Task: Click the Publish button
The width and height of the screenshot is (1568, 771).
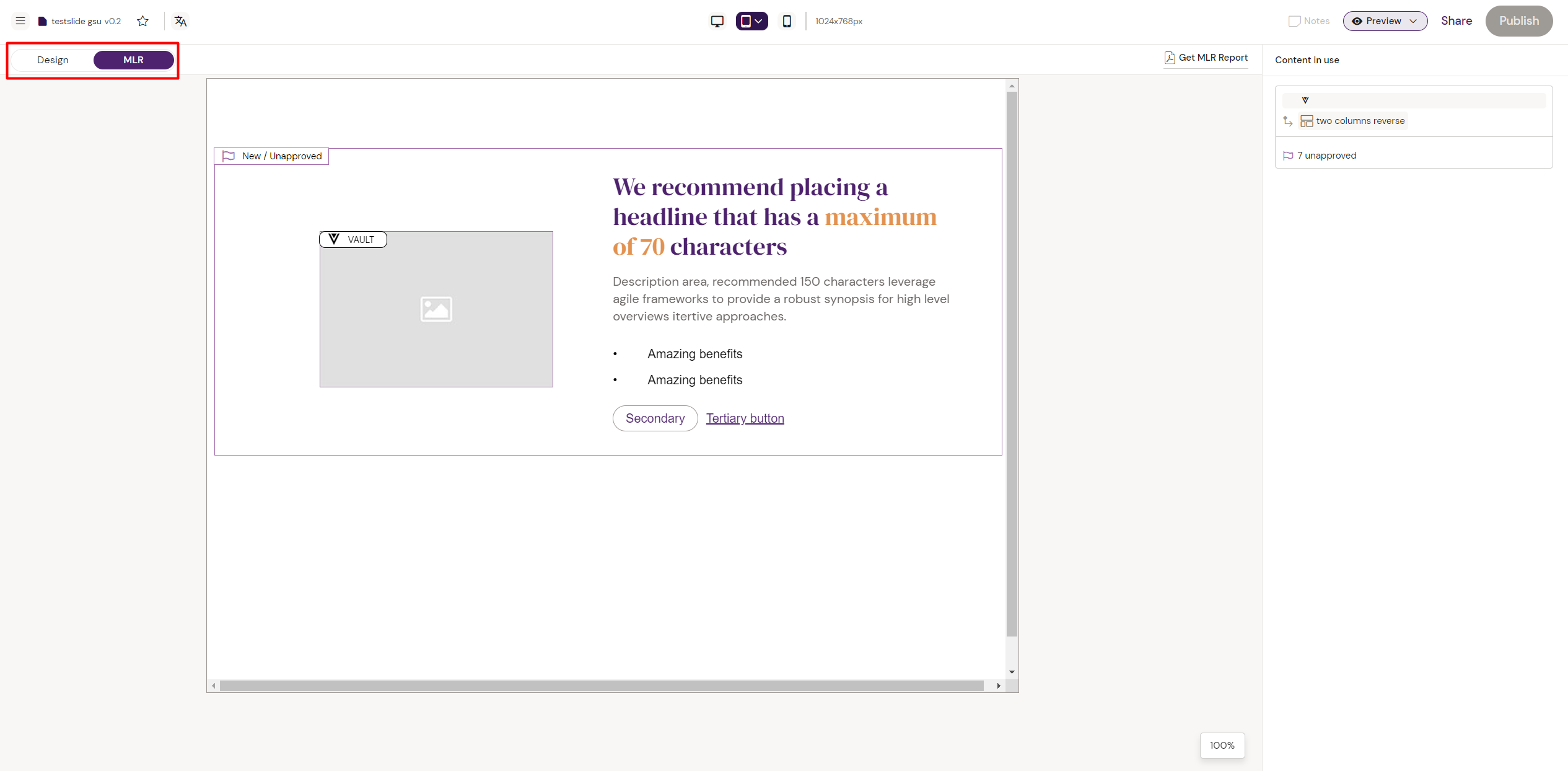Action: coord(1518,21)
